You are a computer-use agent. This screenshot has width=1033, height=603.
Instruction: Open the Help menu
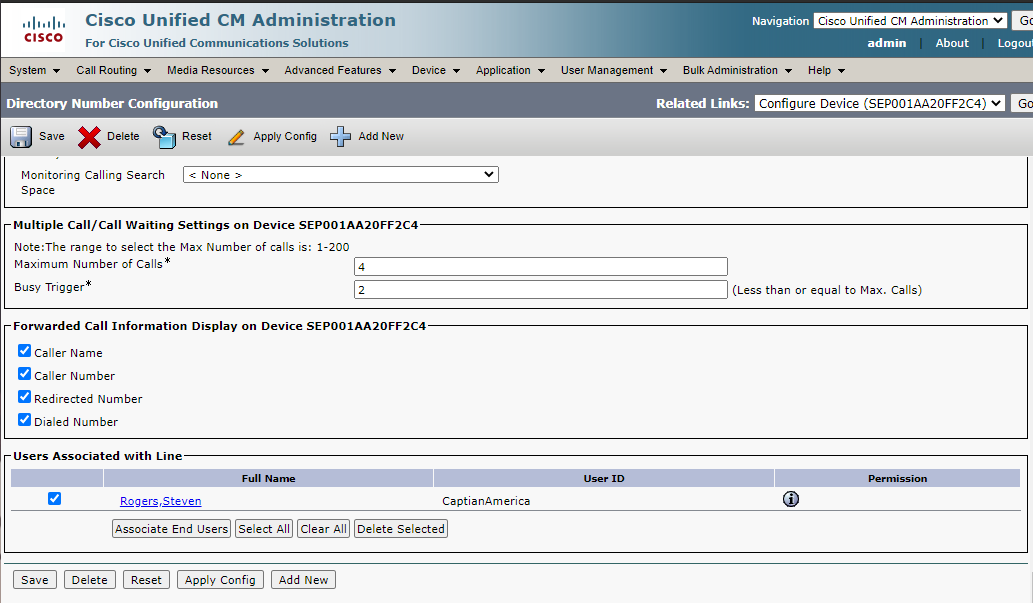pyautogui.click(x=826, y=70)
